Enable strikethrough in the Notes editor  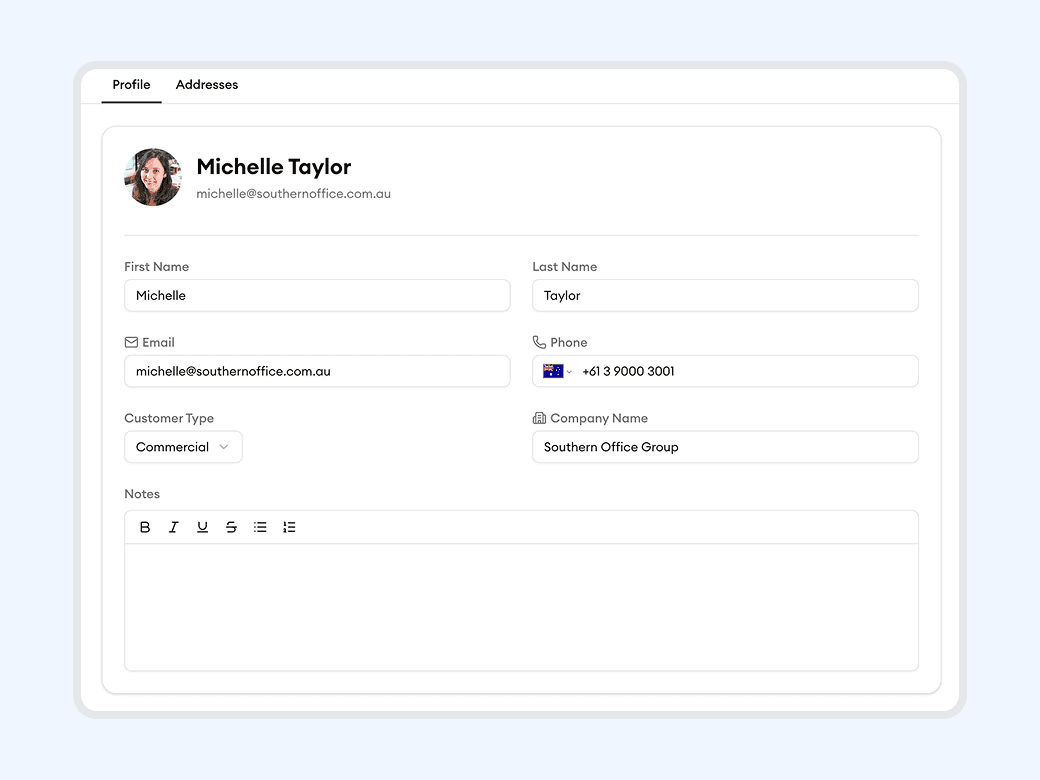(x=232, y=527)
